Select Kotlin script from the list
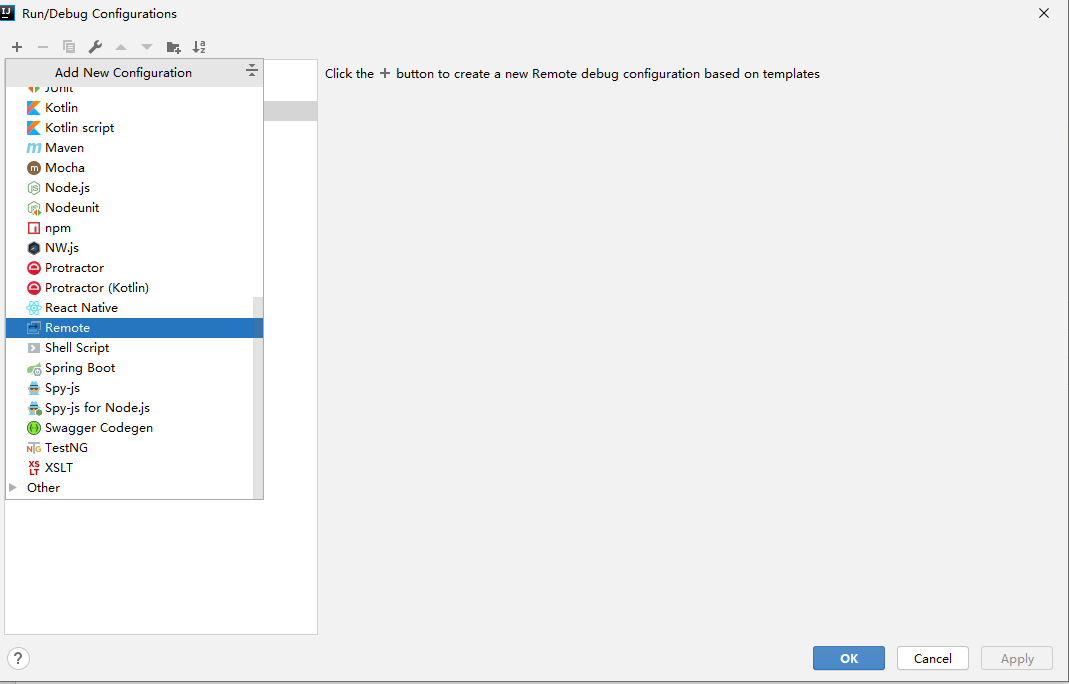The image size is (1069, 684). tap(134, 128)
